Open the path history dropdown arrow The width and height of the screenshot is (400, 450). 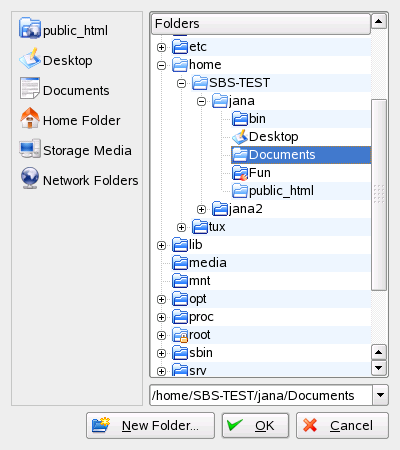(x=380, y=395)
